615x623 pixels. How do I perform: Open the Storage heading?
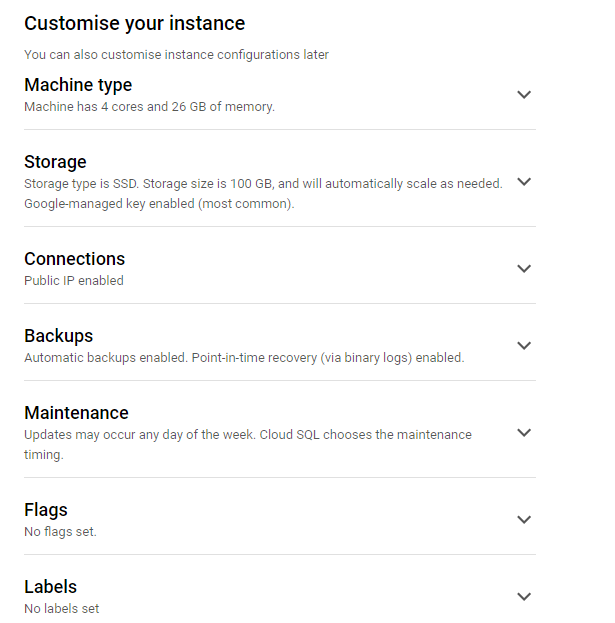(55, 162)
